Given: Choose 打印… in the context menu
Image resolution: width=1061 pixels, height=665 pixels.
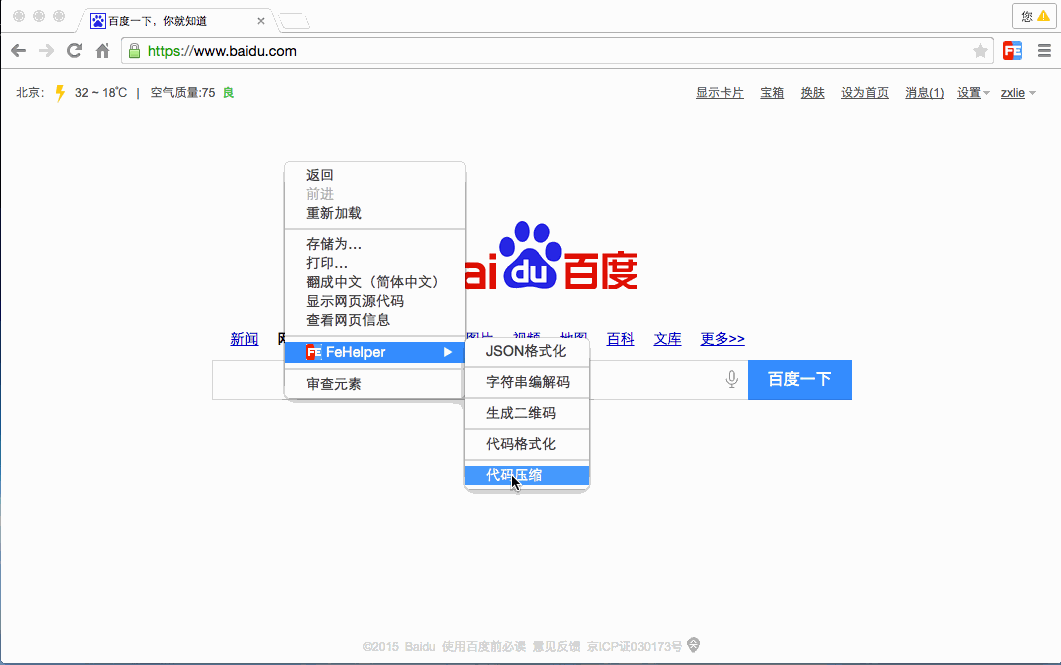Looking at the screenshot, I should coord(375,263).
